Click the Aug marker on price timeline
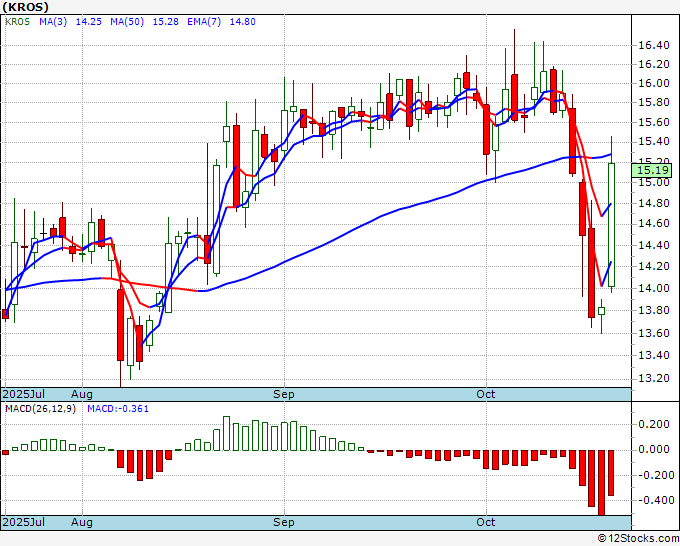This screenshot has width=680, height=546. (82, 394)
